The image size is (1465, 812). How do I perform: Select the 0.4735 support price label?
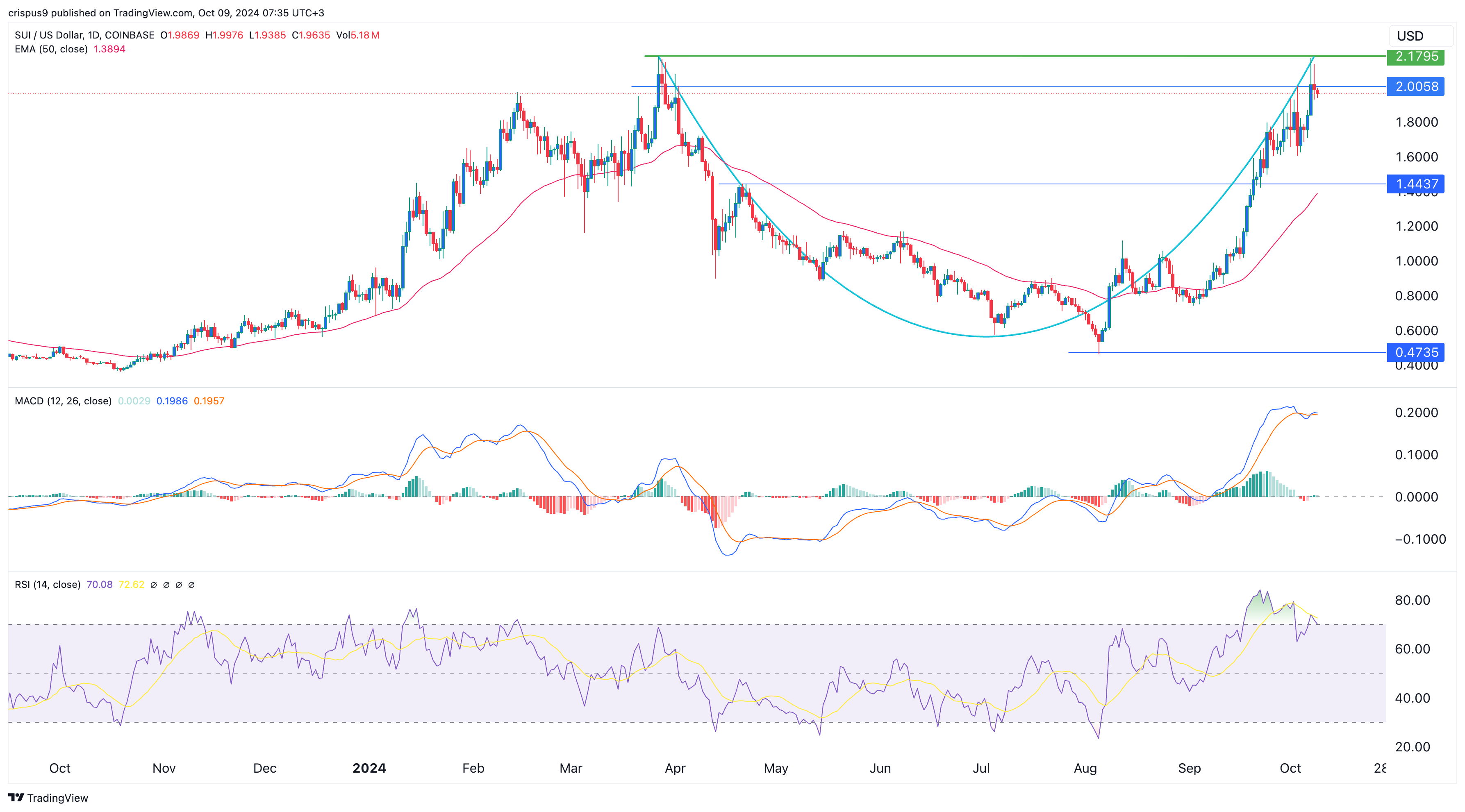(x=1415, y=352)
